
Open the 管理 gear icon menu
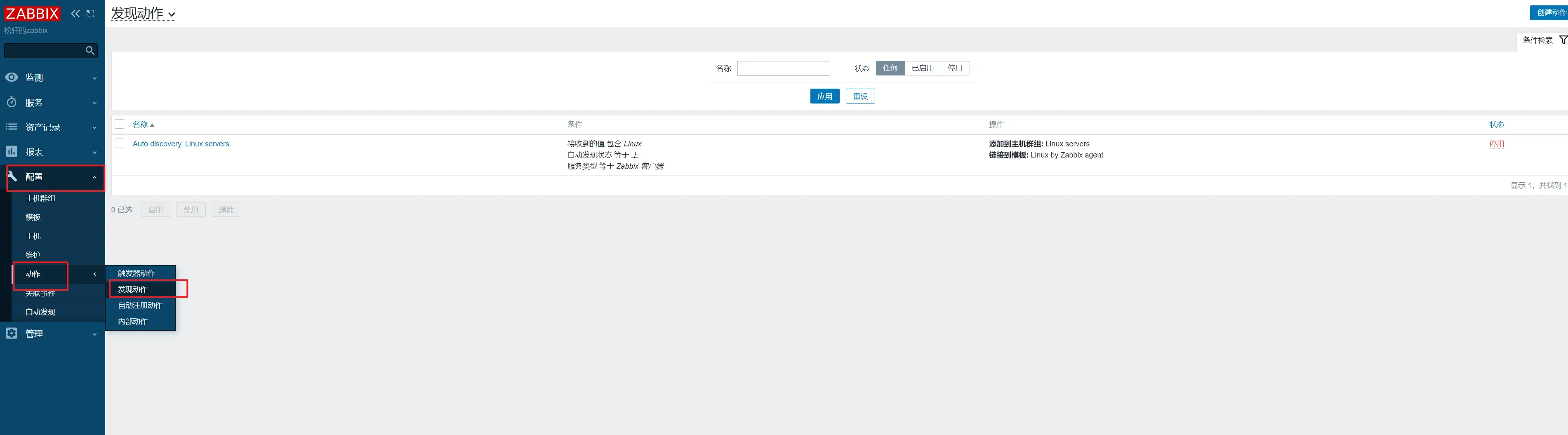coord(12,334)
